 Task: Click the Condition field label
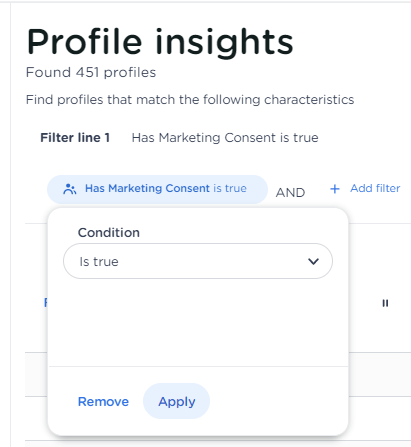tap(109, 233)
